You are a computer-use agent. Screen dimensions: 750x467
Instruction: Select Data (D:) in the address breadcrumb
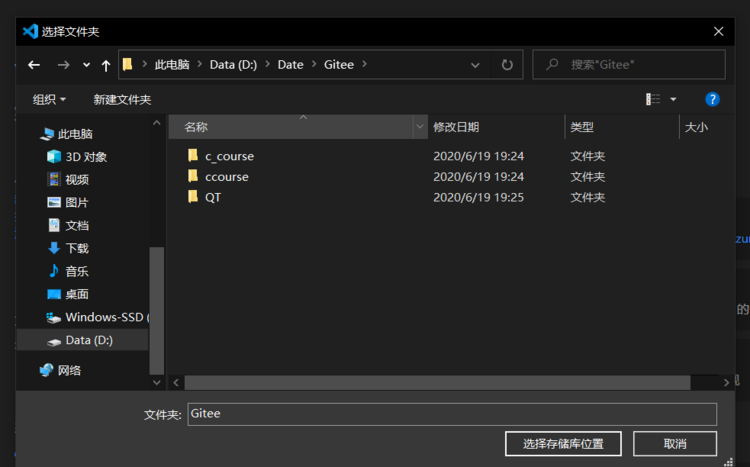[233, 65]
